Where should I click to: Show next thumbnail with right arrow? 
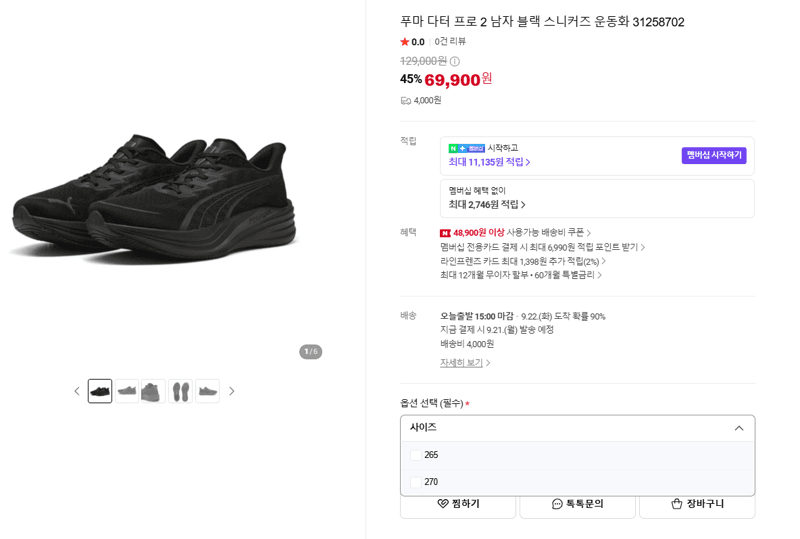point(232,391)
